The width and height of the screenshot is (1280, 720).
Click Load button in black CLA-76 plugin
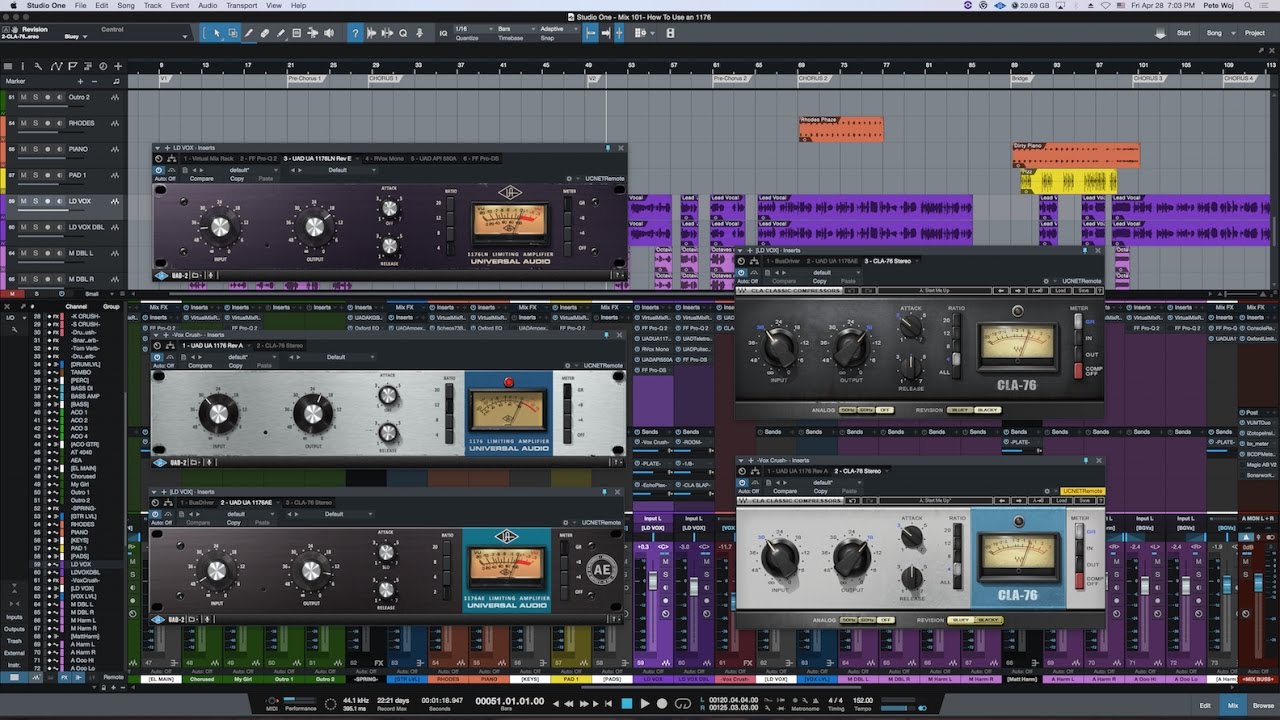[1060, 291]
